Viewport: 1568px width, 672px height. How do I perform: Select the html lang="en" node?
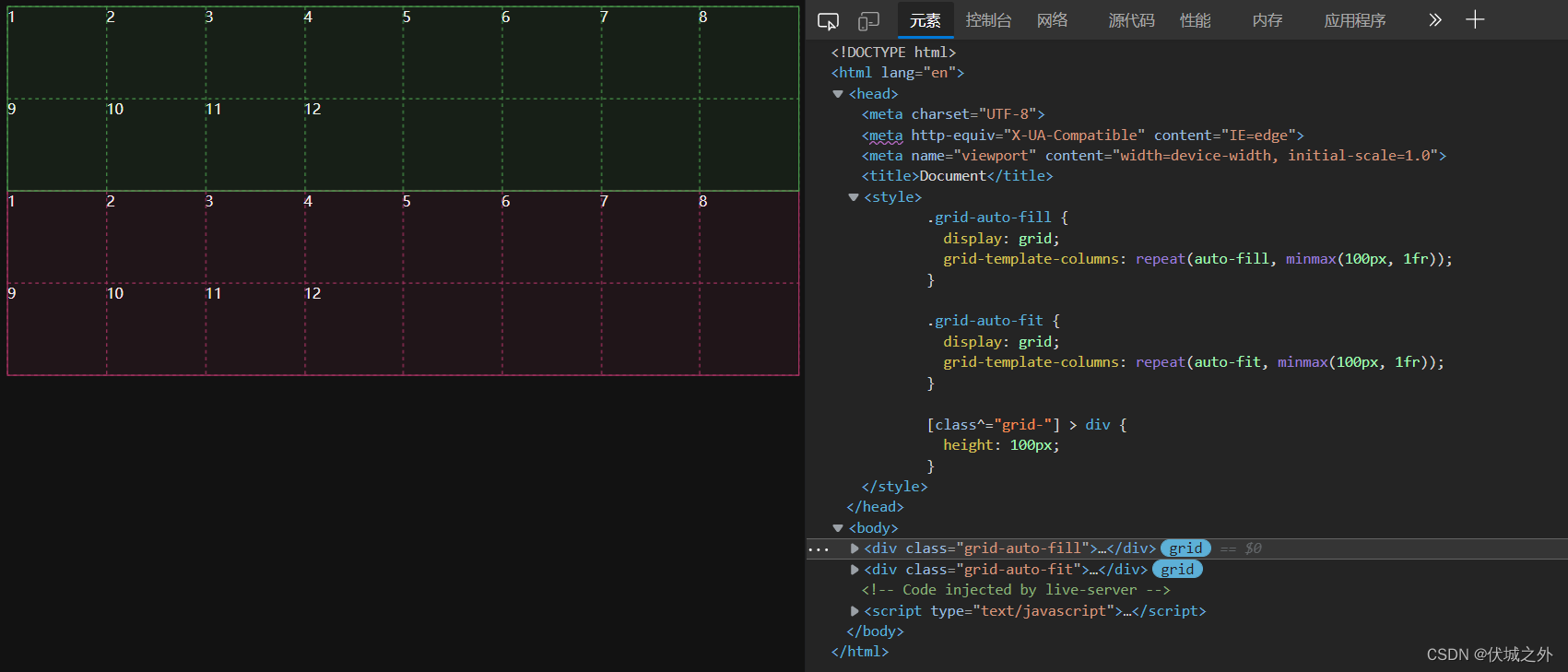coord(898,73)
